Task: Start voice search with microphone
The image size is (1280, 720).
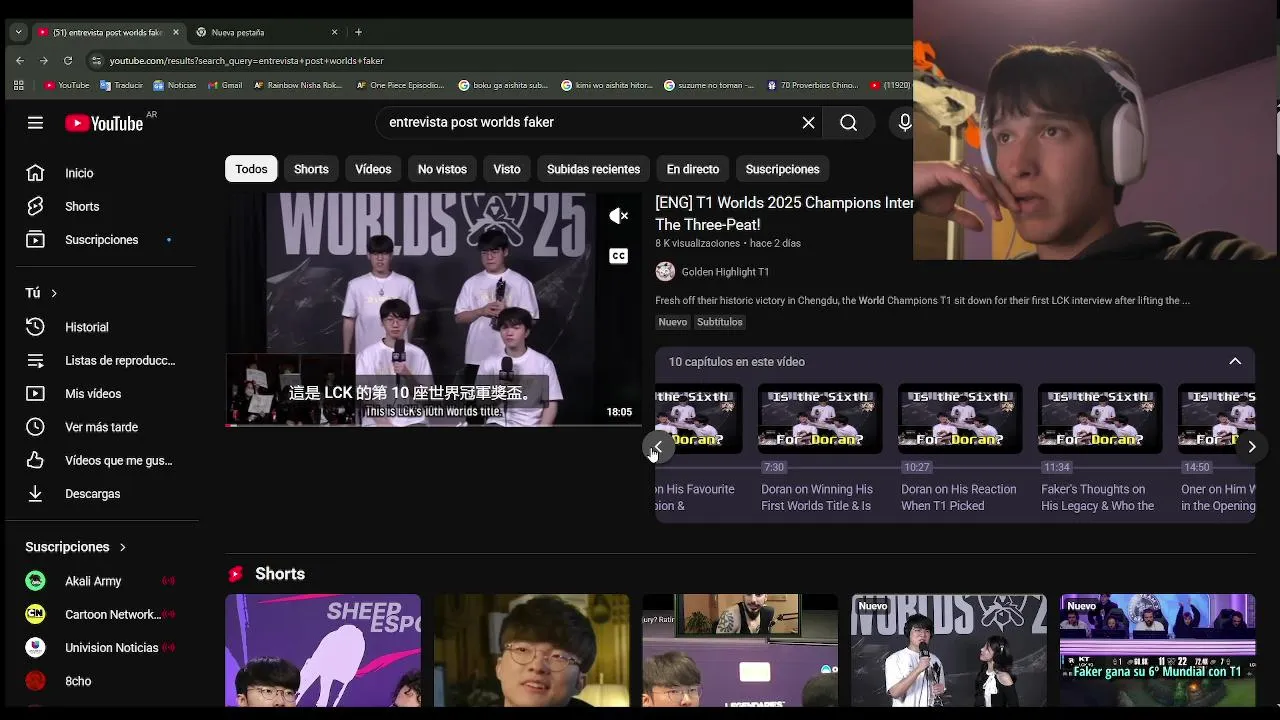Action: pos(904,123)
